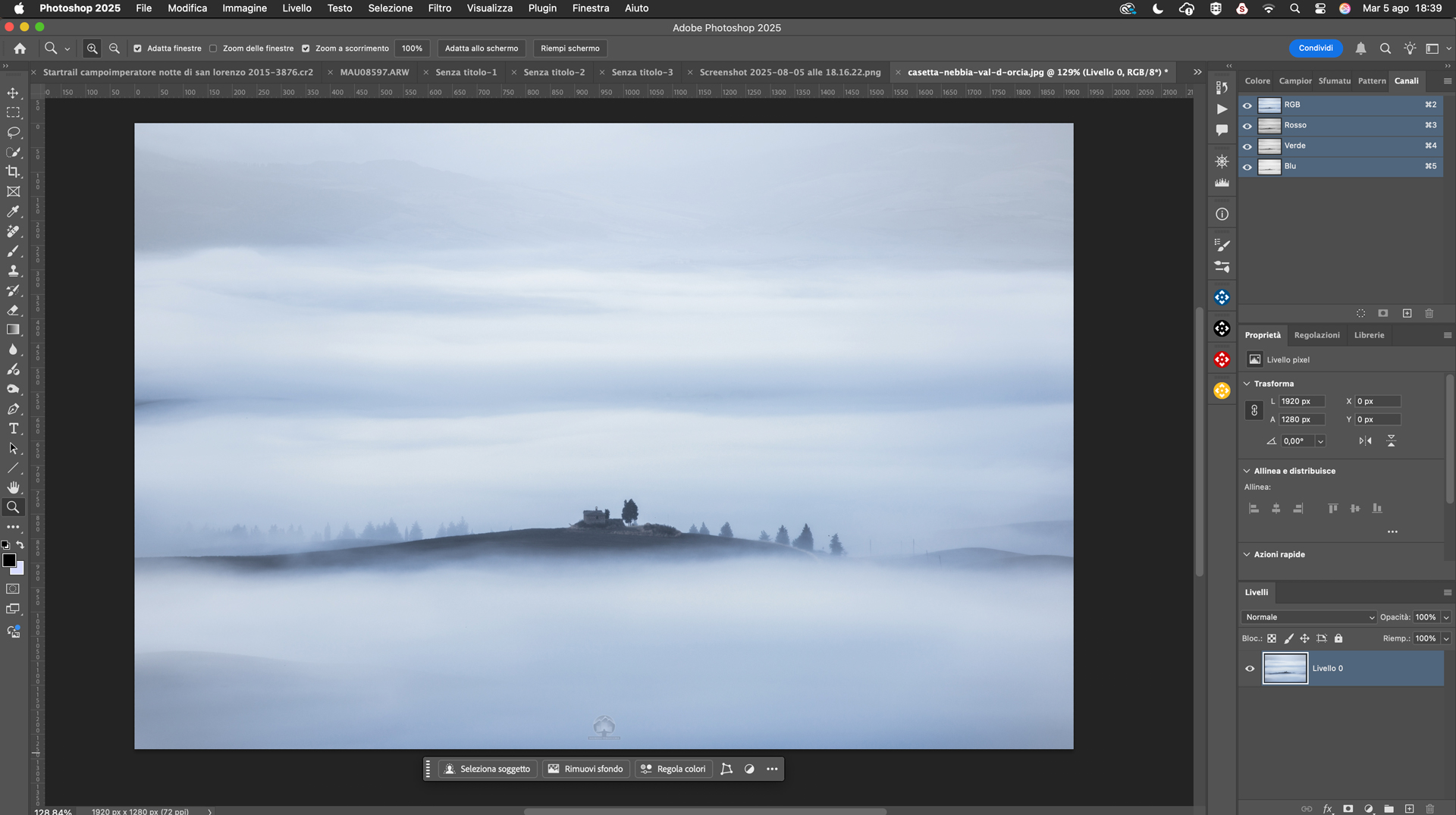Disable Zoom a scorrimento checkbox
Screen dimensions: 1456x815
pyautogui.click(x=306, y=49)
